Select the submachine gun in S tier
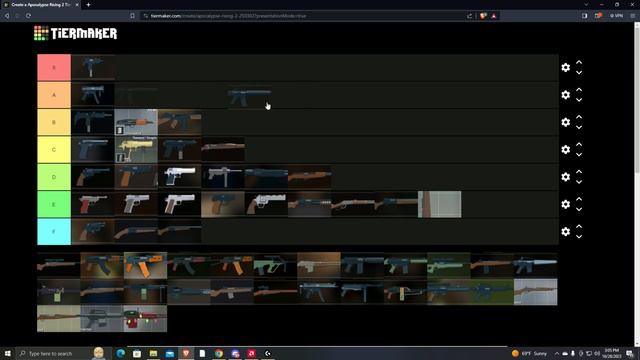Image resolution: width=640 pixels, height=360 pixels. [x=93, y=67]
